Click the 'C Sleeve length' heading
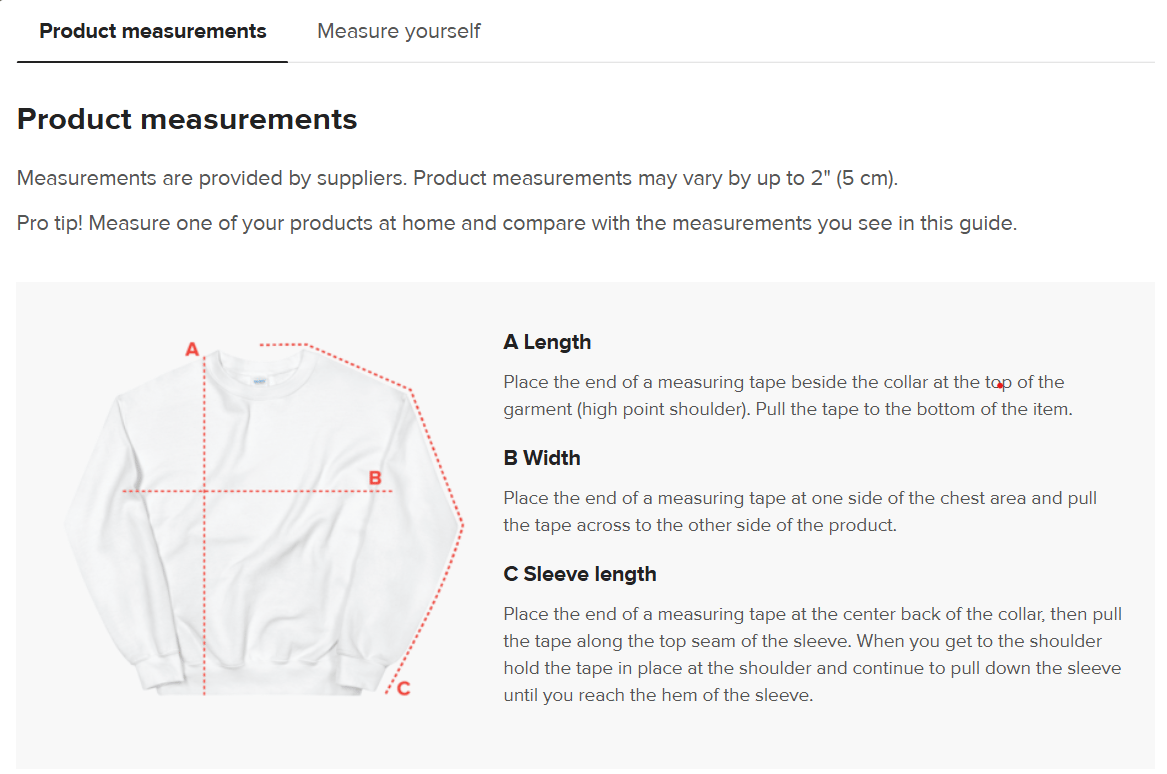 tap(579, 574)
